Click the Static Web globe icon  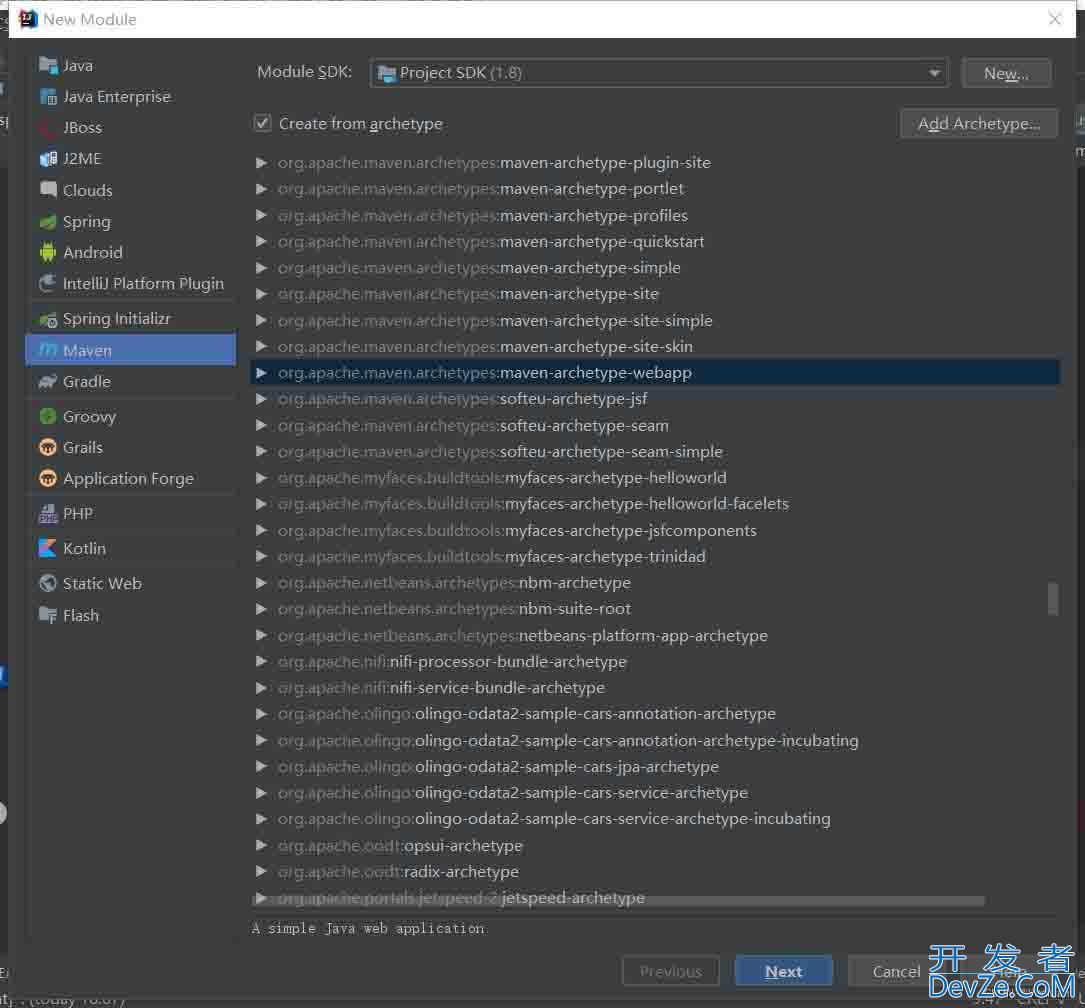[48, 584]
